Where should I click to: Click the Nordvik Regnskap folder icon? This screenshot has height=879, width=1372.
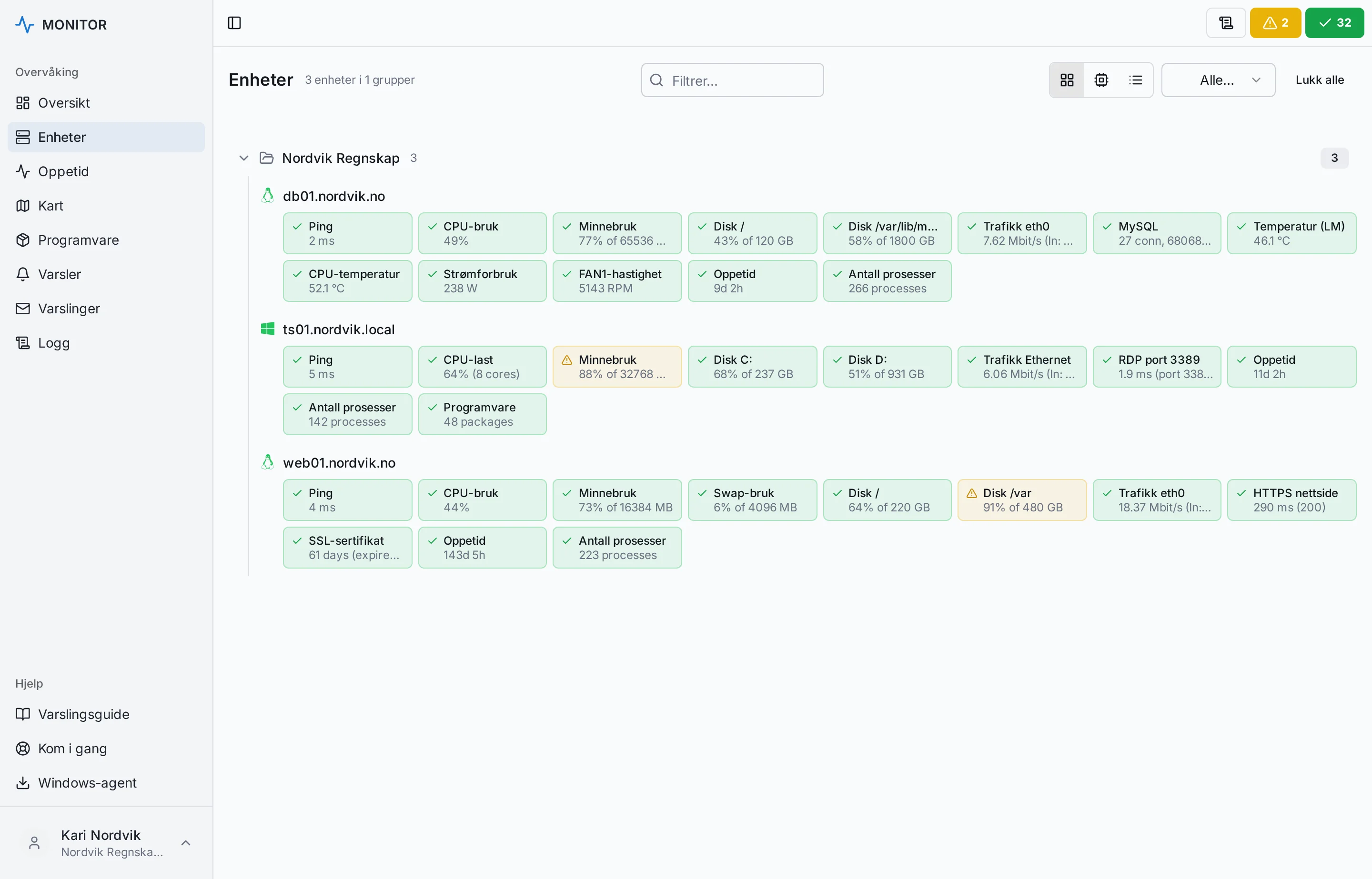[266, 158]
